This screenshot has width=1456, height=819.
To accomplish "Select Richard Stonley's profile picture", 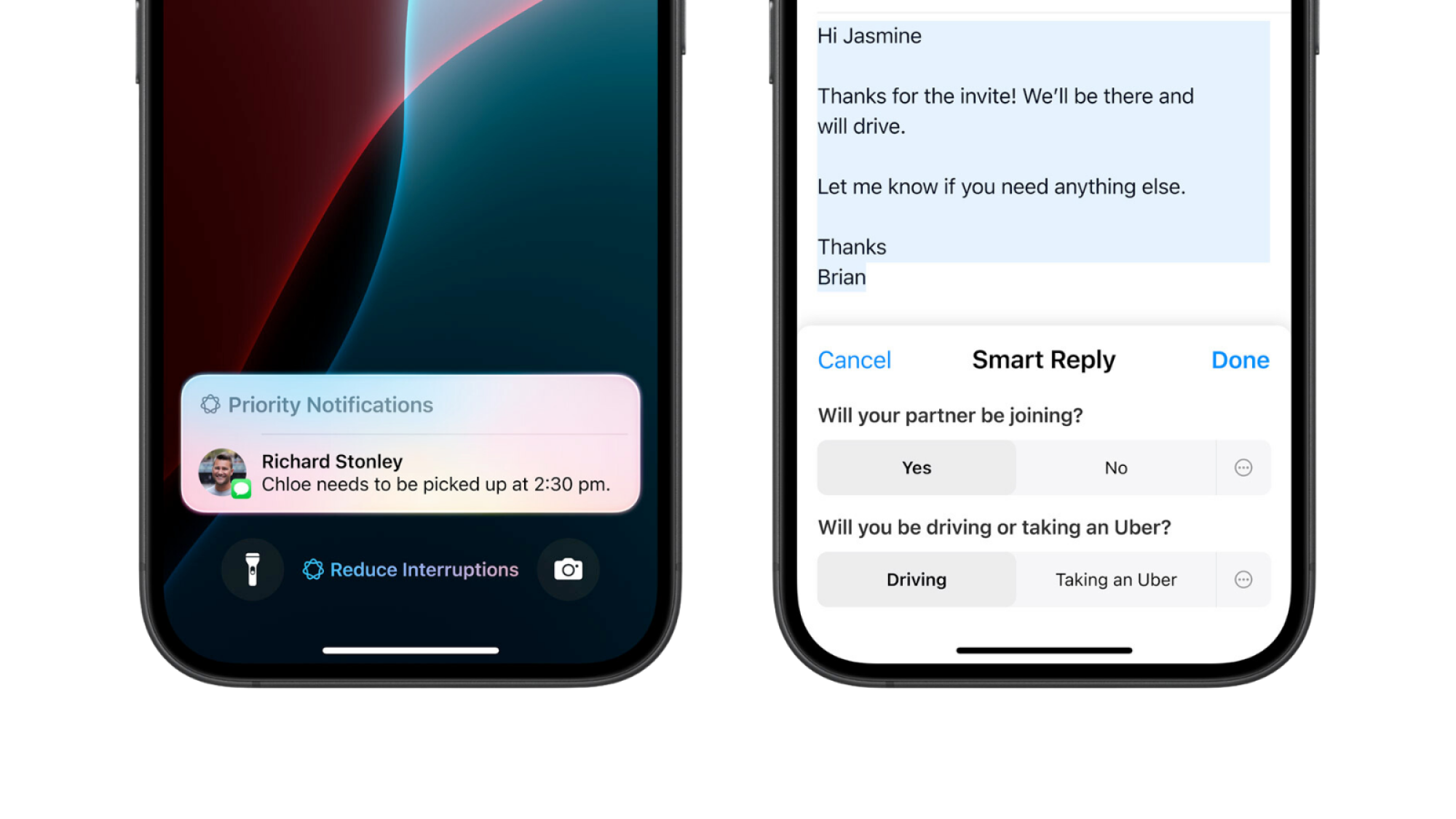I will (x=225, y=472).
